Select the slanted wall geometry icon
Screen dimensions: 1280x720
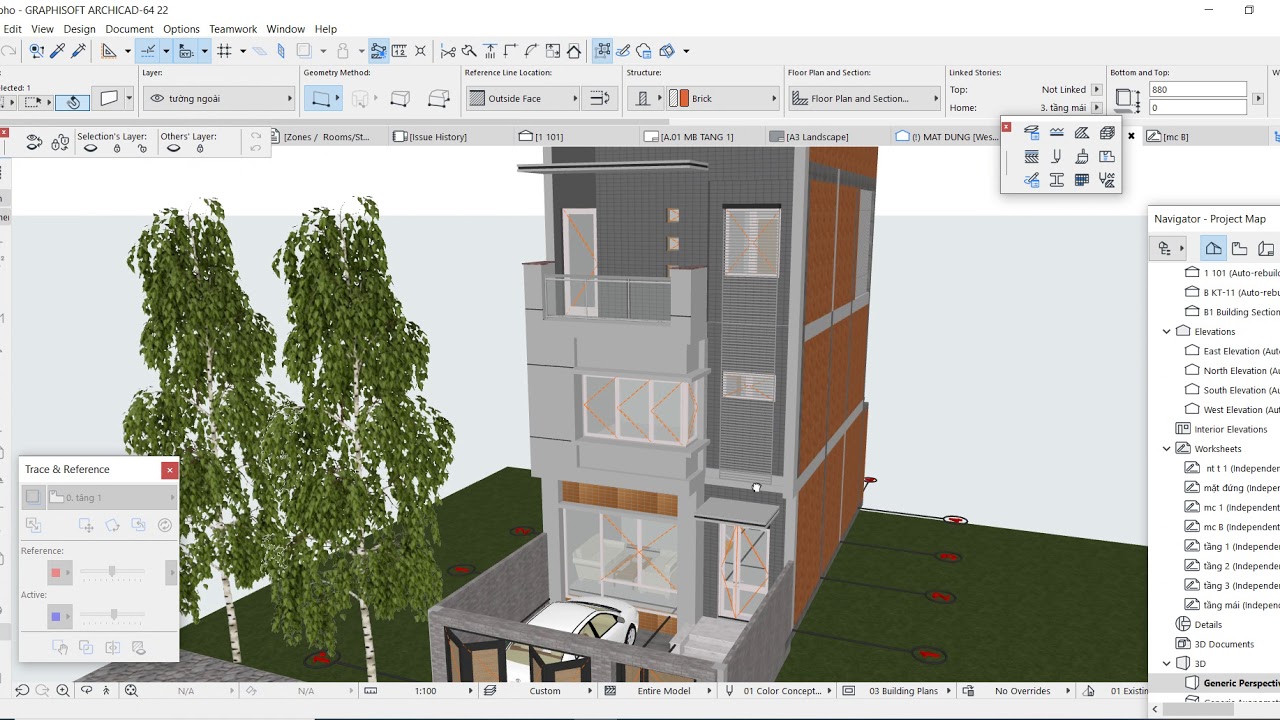coord(400,98)
